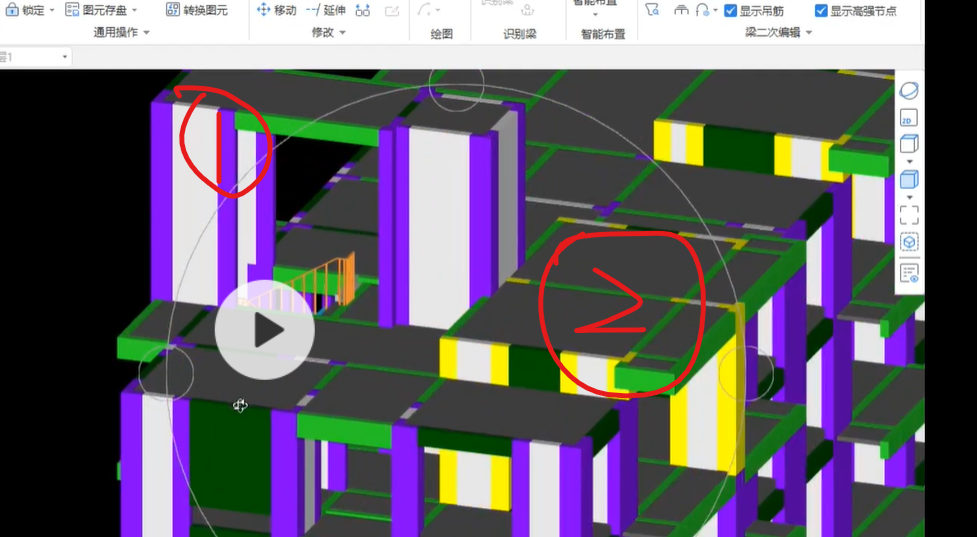Select the 移动 move tool icon
Image resolution: width=977 pixels, height=537 pixels.
pyautogui.click(x=264, y=9)
